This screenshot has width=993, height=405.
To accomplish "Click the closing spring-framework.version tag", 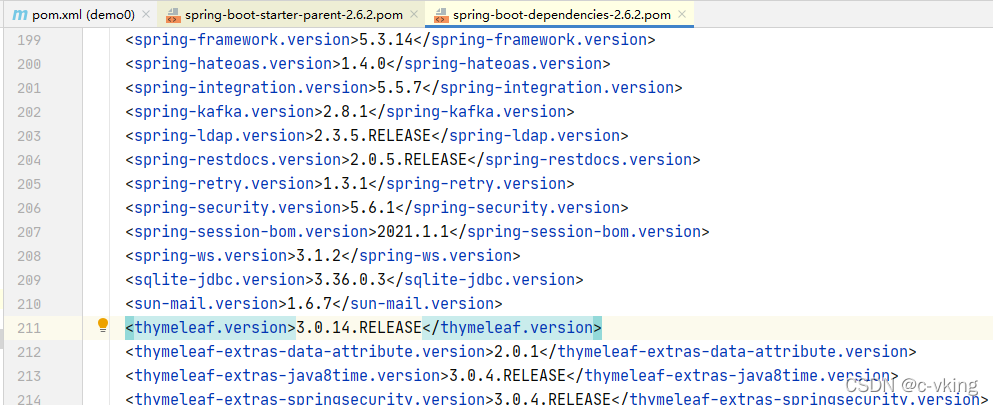I will pos(534,40).
